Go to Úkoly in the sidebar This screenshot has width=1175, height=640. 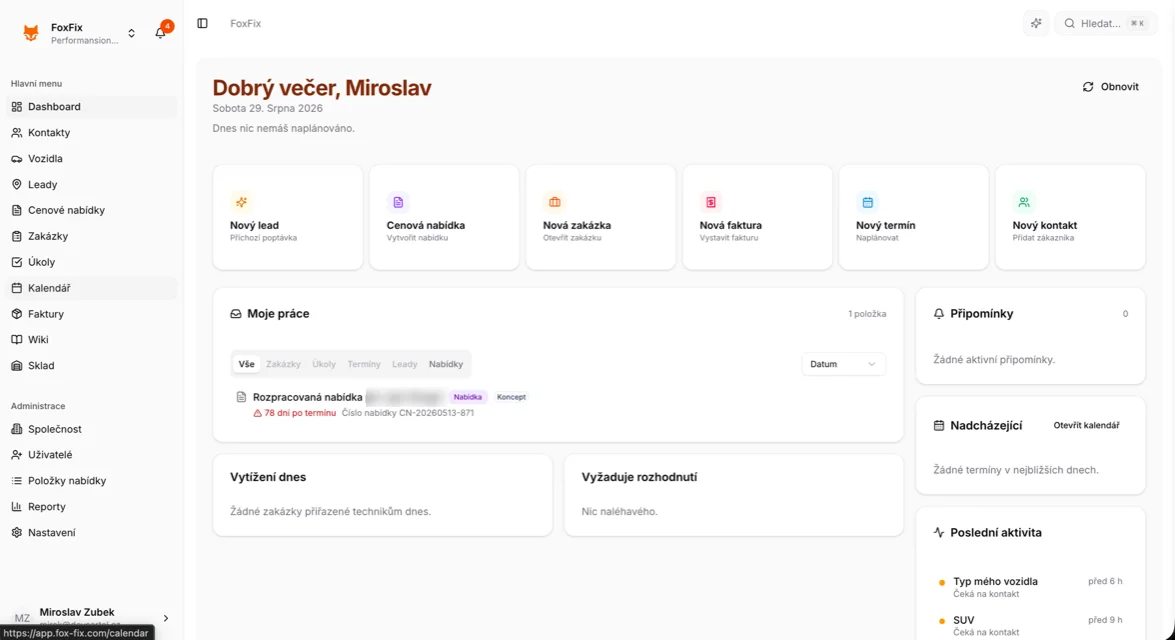[91, 262]
